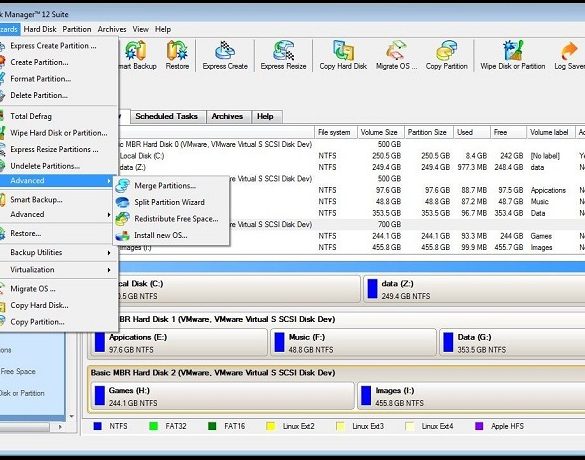Expand the Virtualization submenu
The height and width of the screenshot is (460, 585).
[59, 270]
